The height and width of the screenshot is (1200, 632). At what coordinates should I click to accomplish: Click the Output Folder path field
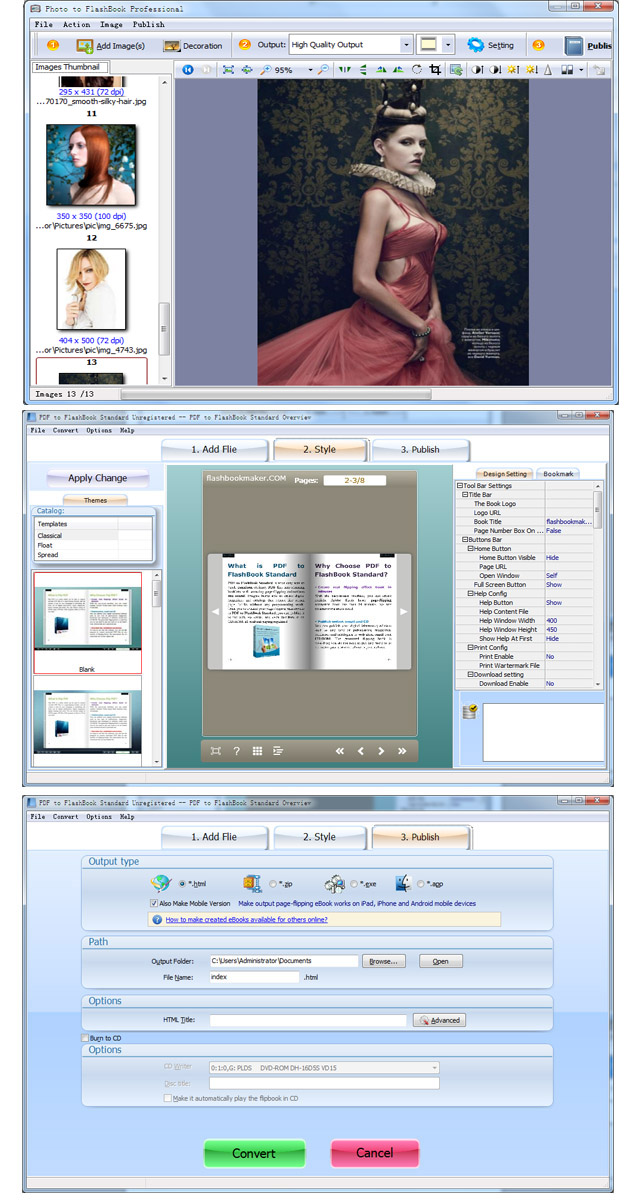283,961
